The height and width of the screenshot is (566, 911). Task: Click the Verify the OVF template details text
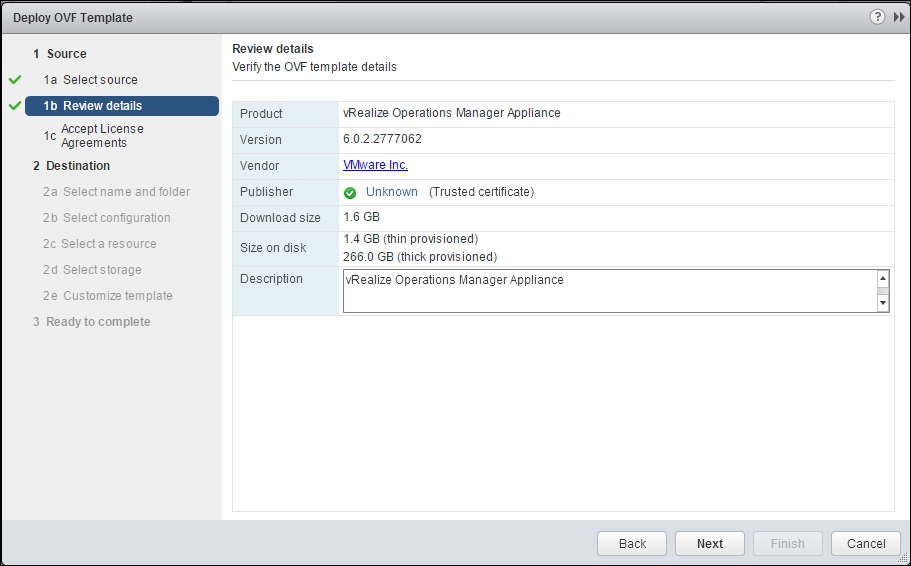(x=314, y=67)
